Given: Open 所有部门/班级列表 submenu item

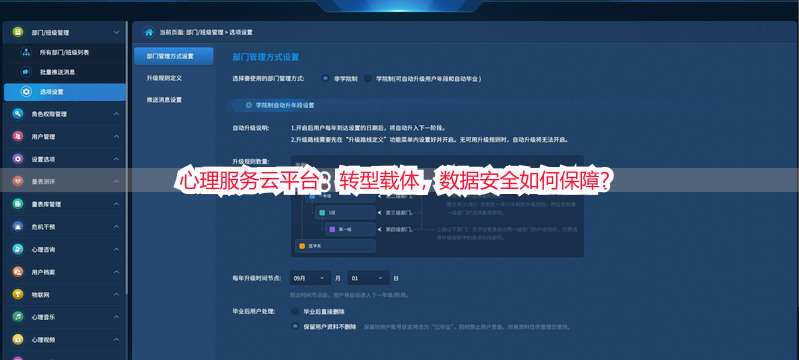Looking at the screenshot, I should (x=65, y=52).
